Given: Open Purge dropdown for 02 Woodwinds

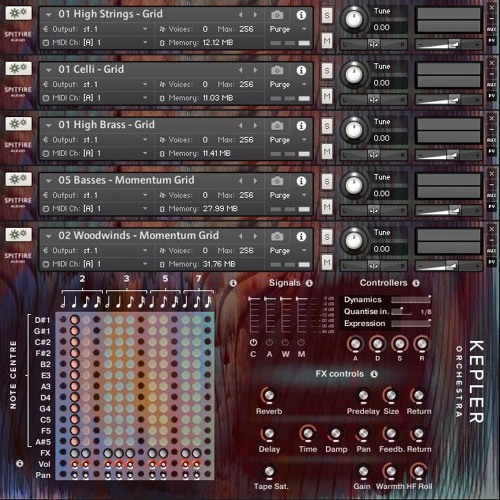Looking at the screenshot, I should pos(304,251).
